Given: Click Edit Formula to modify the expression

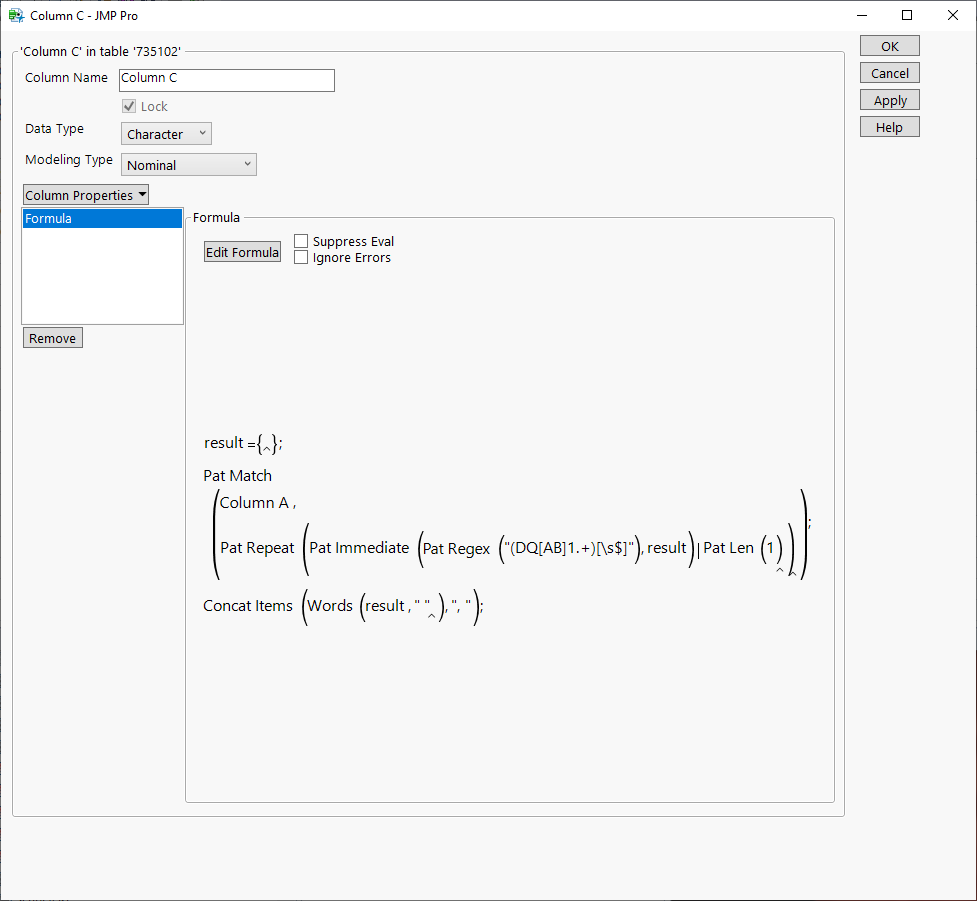Looking at the screenshot, I should pos(242,252).
